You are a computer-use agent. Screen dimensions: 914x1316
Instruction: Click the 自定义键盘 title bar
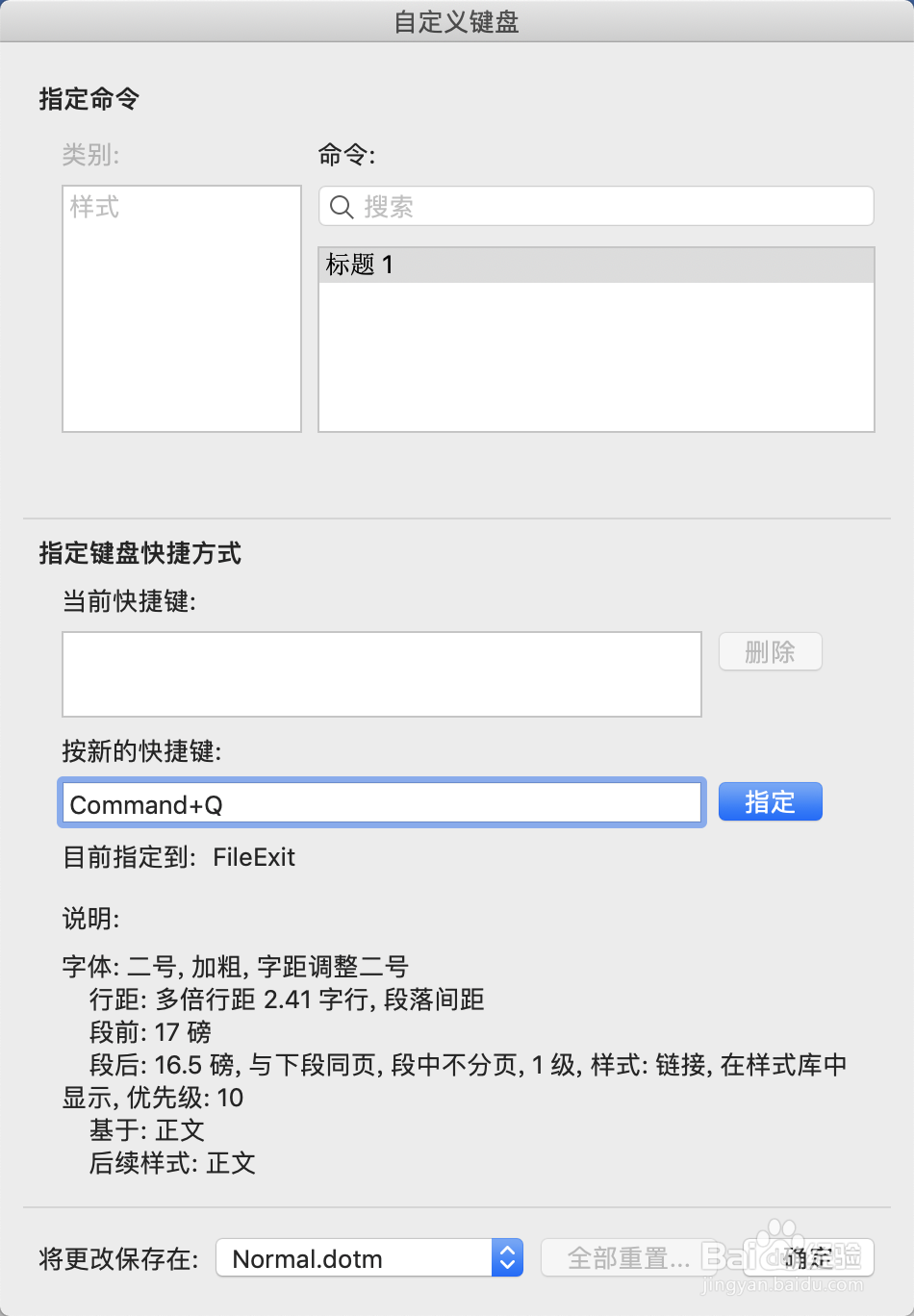[x=457, y=21]
